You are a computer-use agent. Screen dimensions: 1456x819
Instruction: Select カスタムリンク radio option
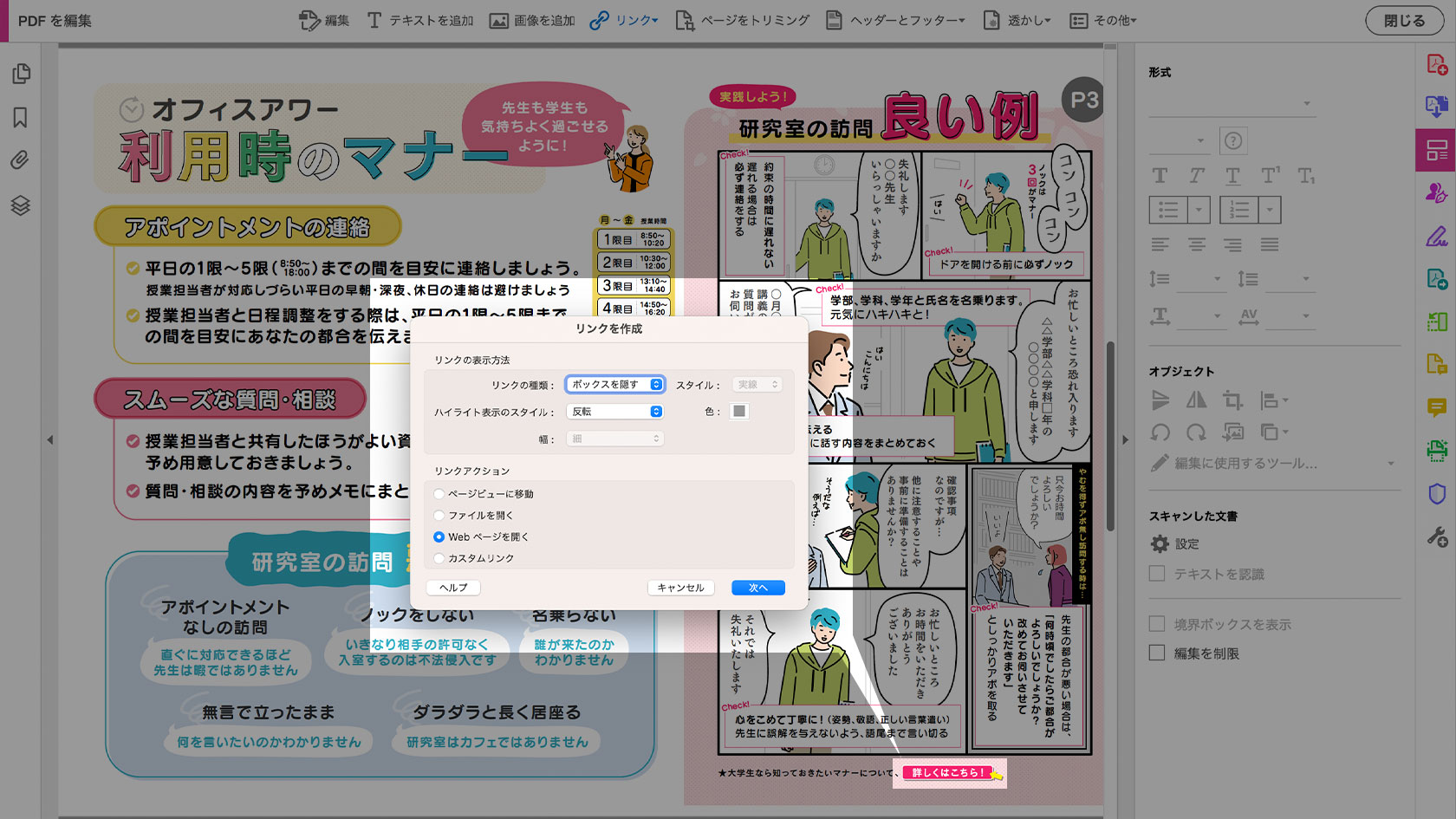point(439,559)
